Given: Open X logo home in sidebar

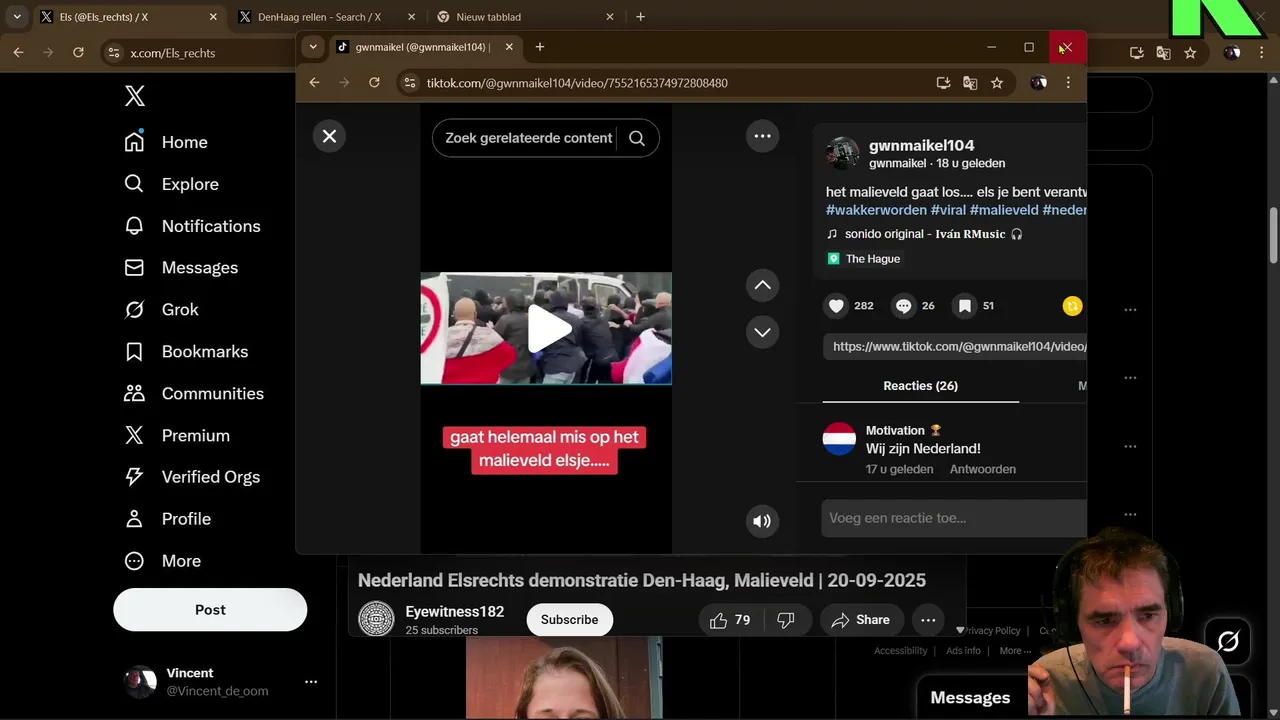Looking at the screenshot, I should tap(135, 96).
